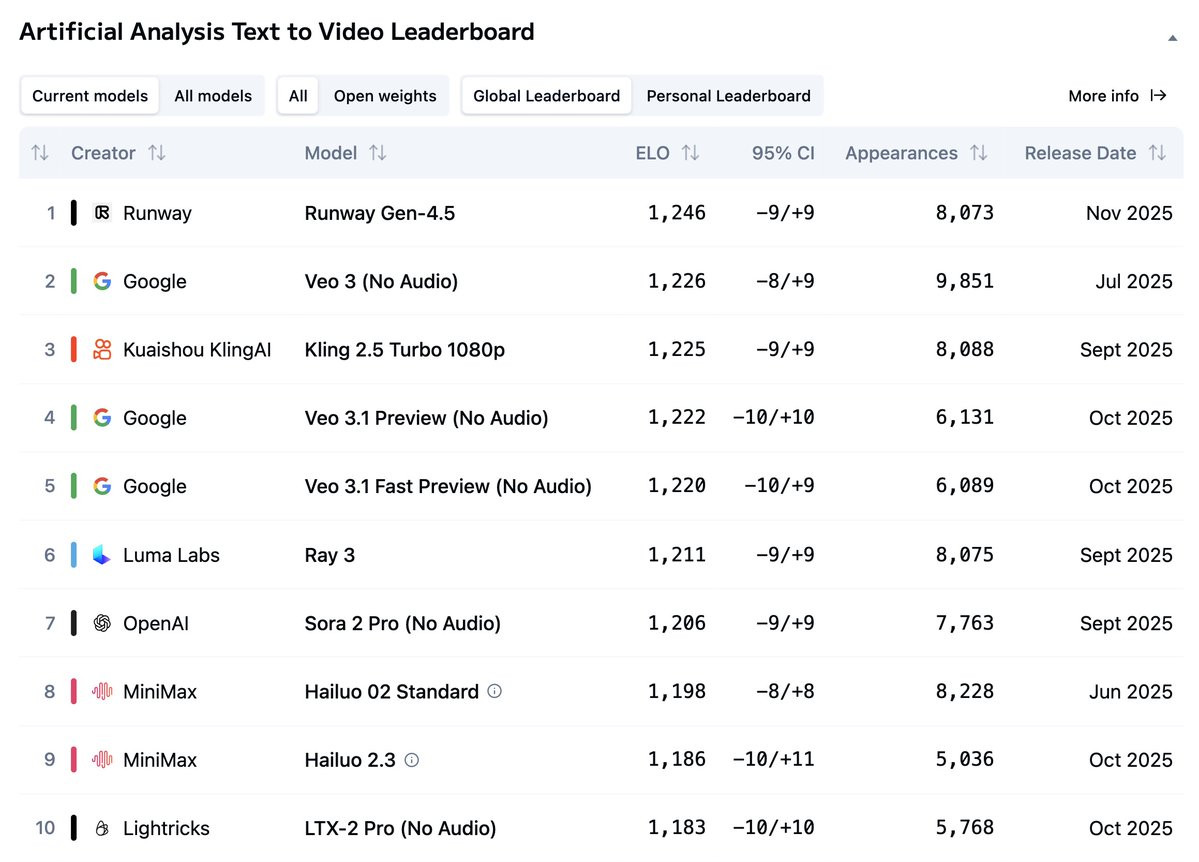1199x862 pixels.
Task: Click the Lightricks creator name
Action: pyautogui.click(x=166, y=828)
